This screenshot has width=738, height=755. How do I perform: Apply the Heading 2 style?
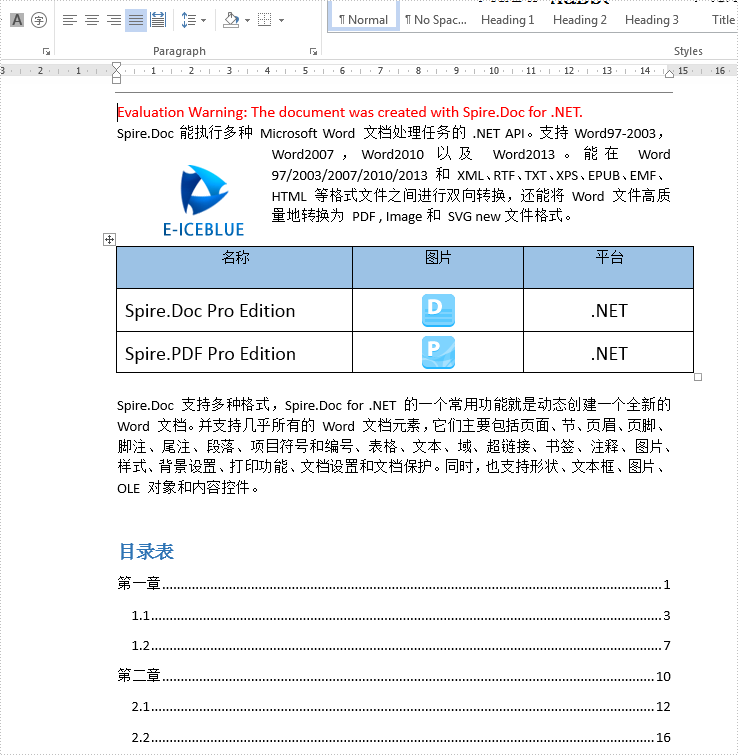tap(580, 20)
